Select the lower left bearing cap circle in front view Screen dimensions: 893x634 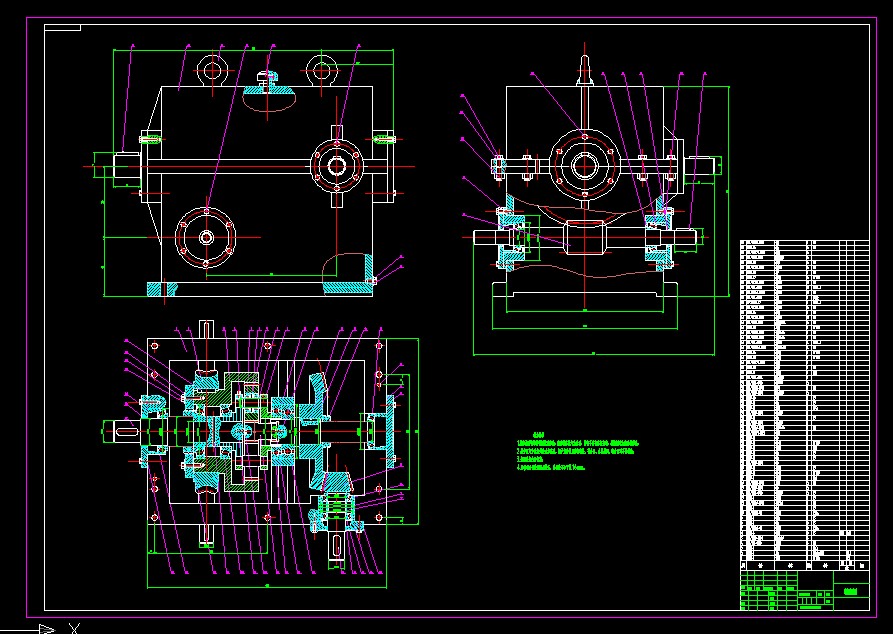[206, 238]
